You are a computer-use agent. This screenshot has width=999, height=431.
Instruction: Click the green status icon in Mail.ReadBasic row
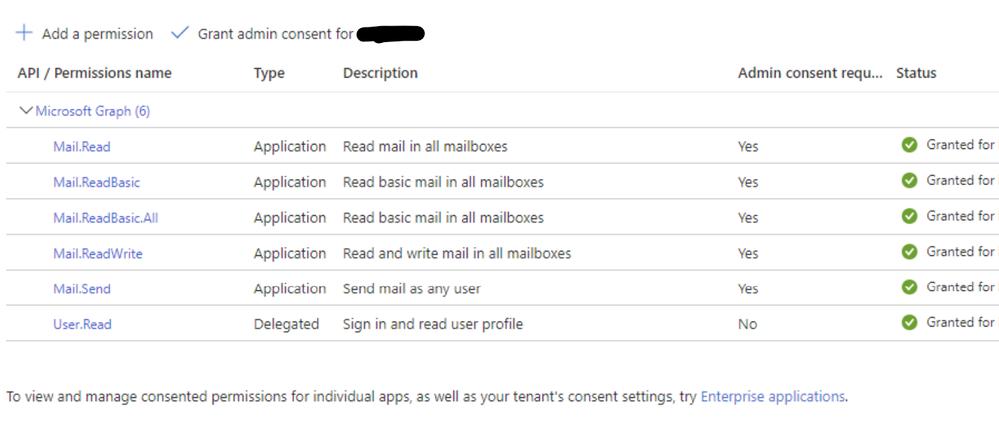909,180
